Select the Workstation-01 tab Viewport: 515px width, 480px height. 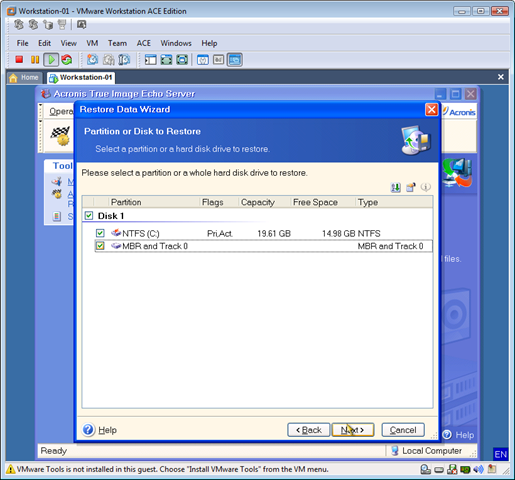click(x=81, y=77)
